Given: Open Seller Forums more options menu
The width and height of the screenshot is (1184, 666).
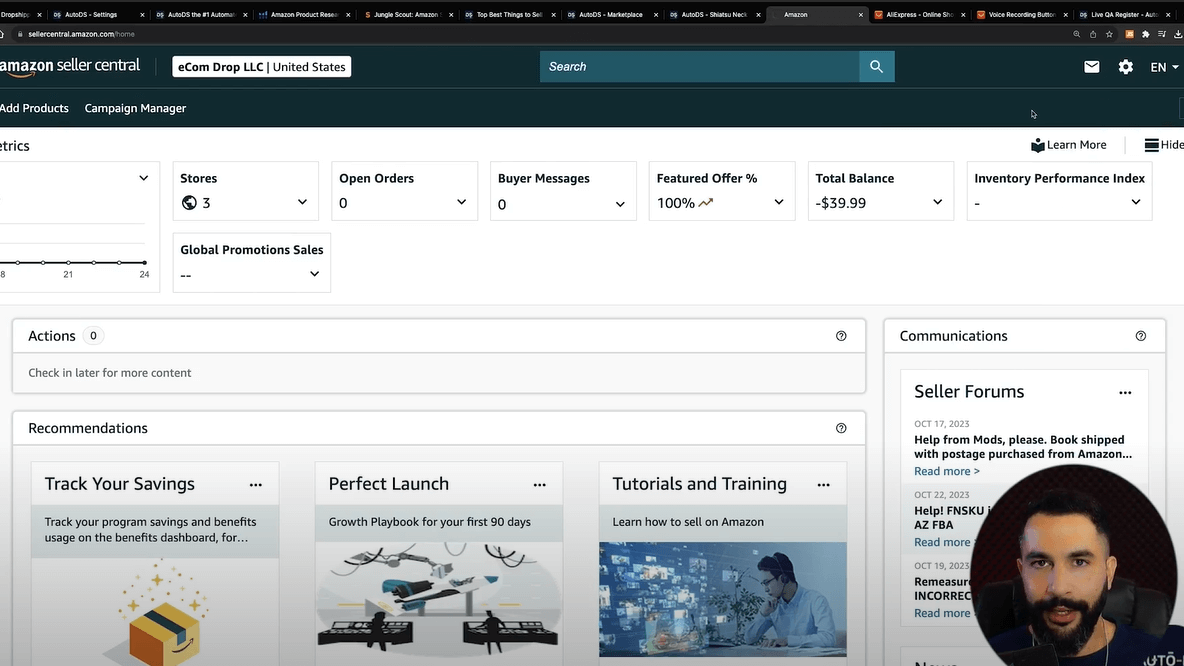Looking at the screenshot, I should (1125, 393).
